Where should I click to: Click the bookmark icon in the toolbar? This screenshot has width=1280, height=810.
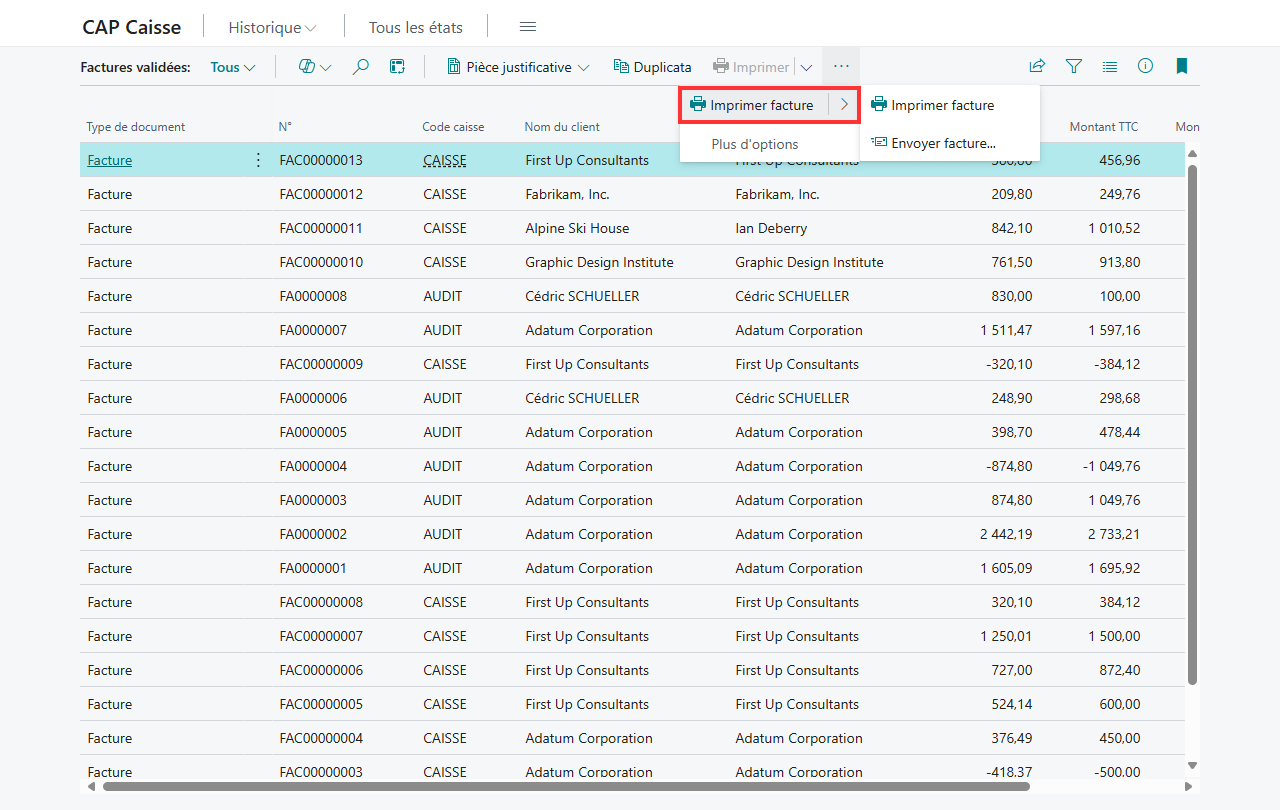tap(1181, 67)
